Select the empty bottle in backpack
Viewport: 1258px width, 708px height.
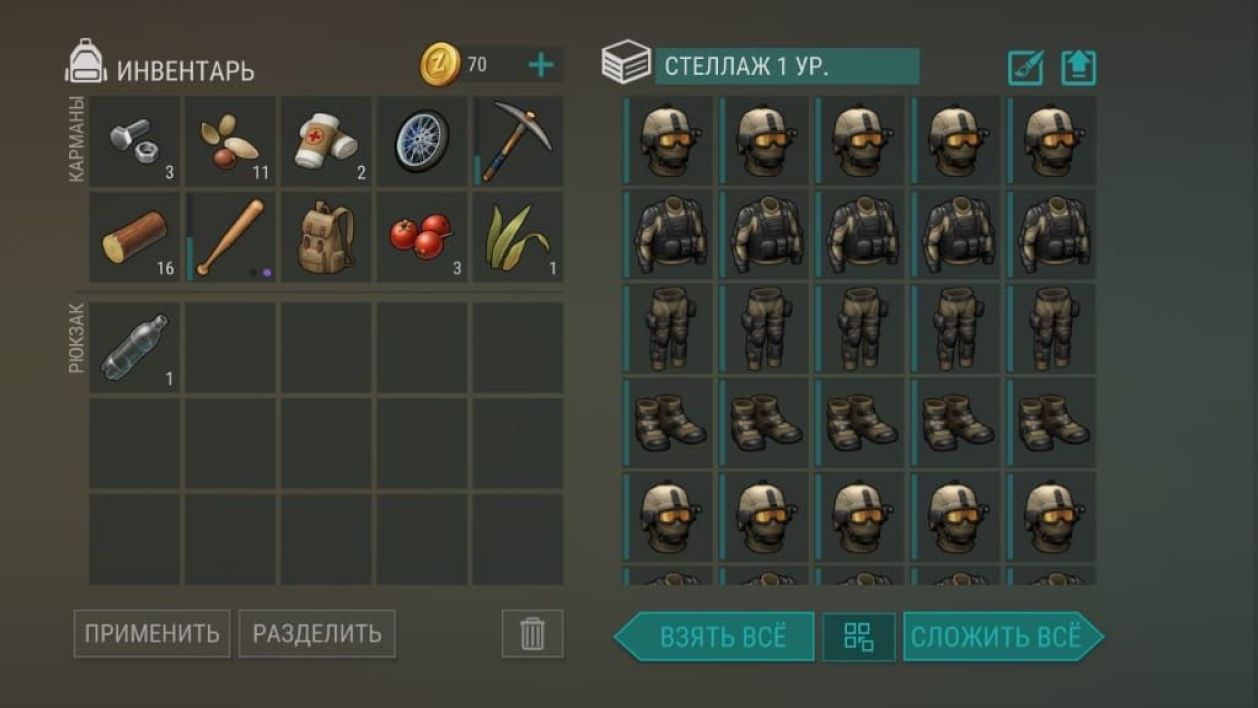click(x=135, y=347)
